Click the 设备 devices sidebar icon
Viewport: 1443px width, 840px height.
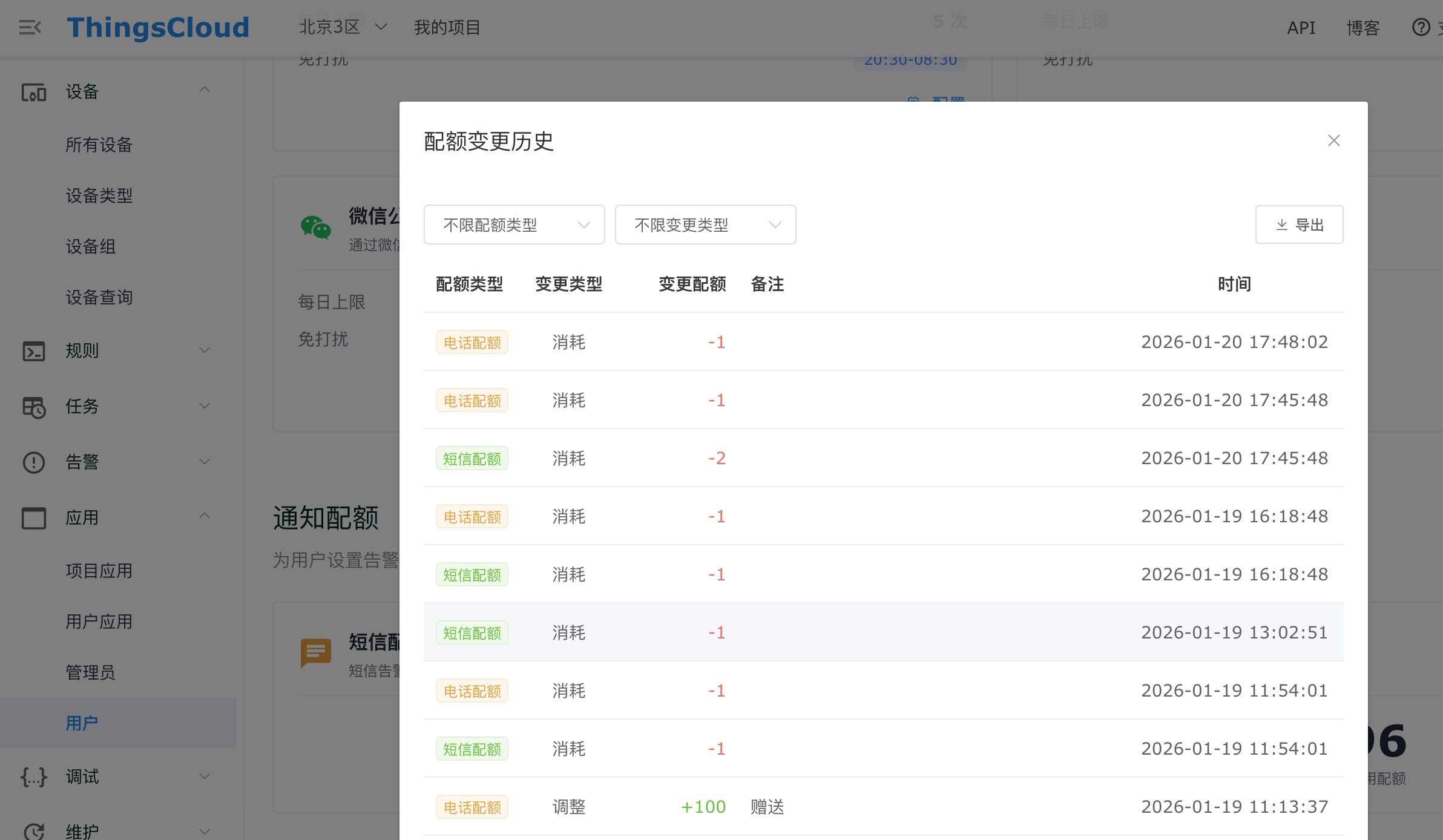(x=34, y=93)
